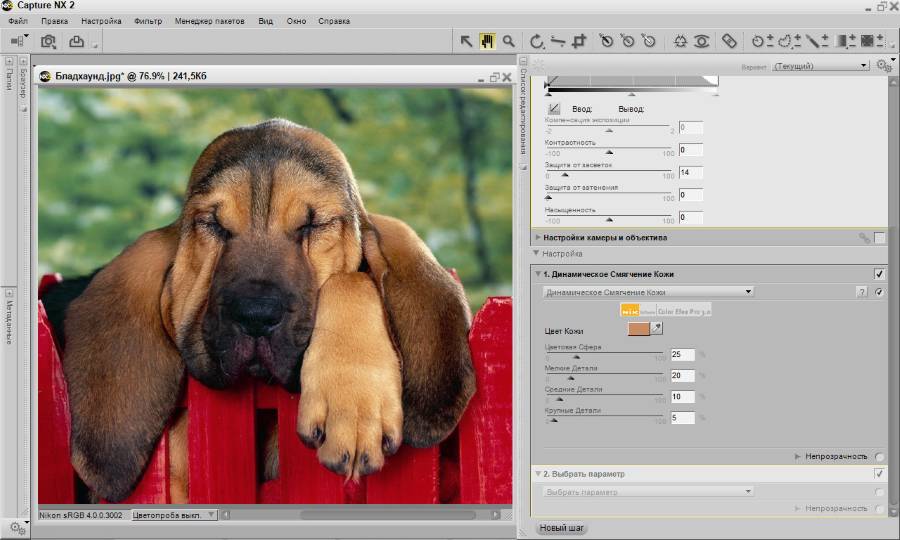Viewport: 900px width, 540px height.
Task: Toggle checkbox for step 2 Выбрать параметр
Action: [879, 473]
